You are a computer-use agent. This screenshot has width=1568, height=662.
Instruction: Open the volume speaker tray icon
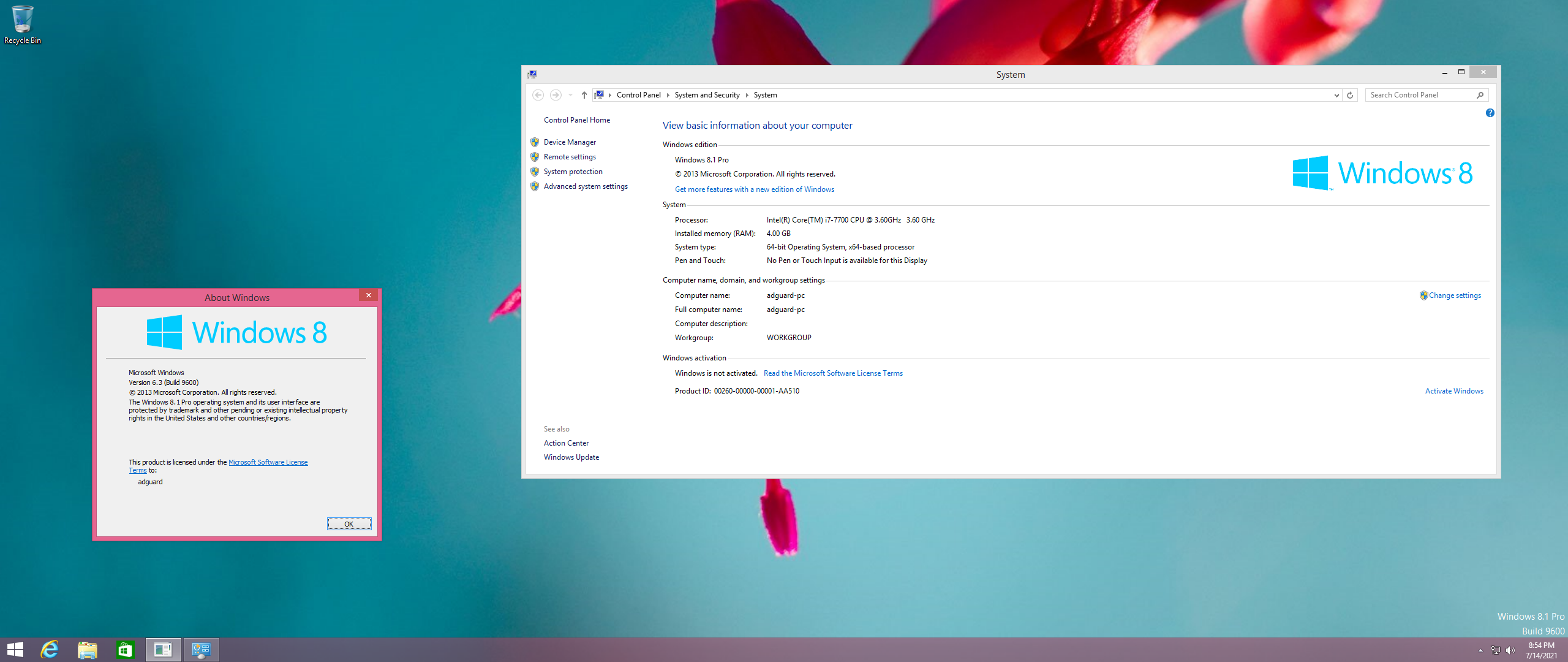point(1510,650)
